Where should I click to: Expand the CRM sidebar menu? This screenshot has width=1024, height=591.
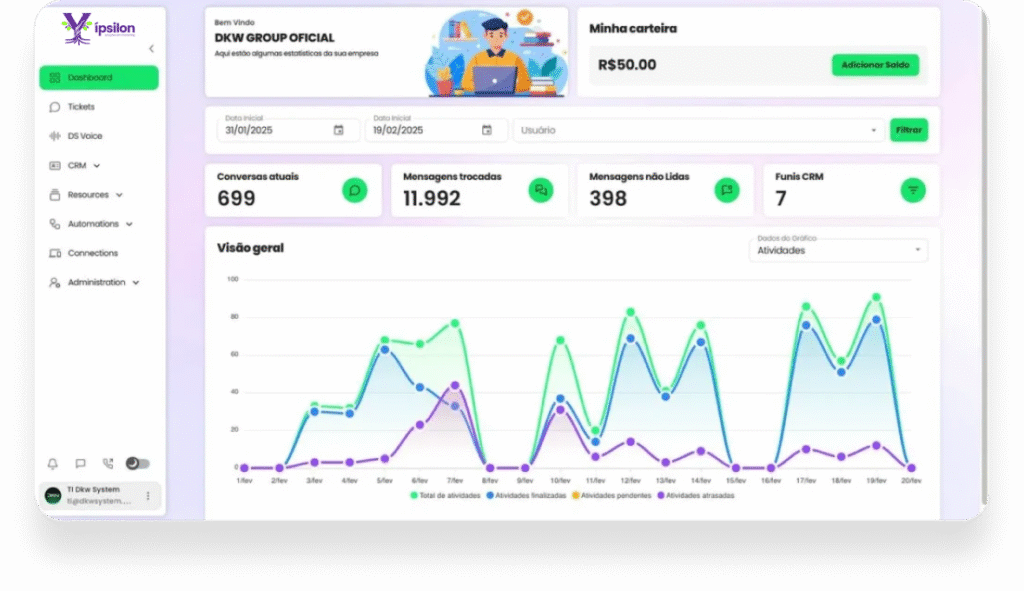click(x=78, y=166)
